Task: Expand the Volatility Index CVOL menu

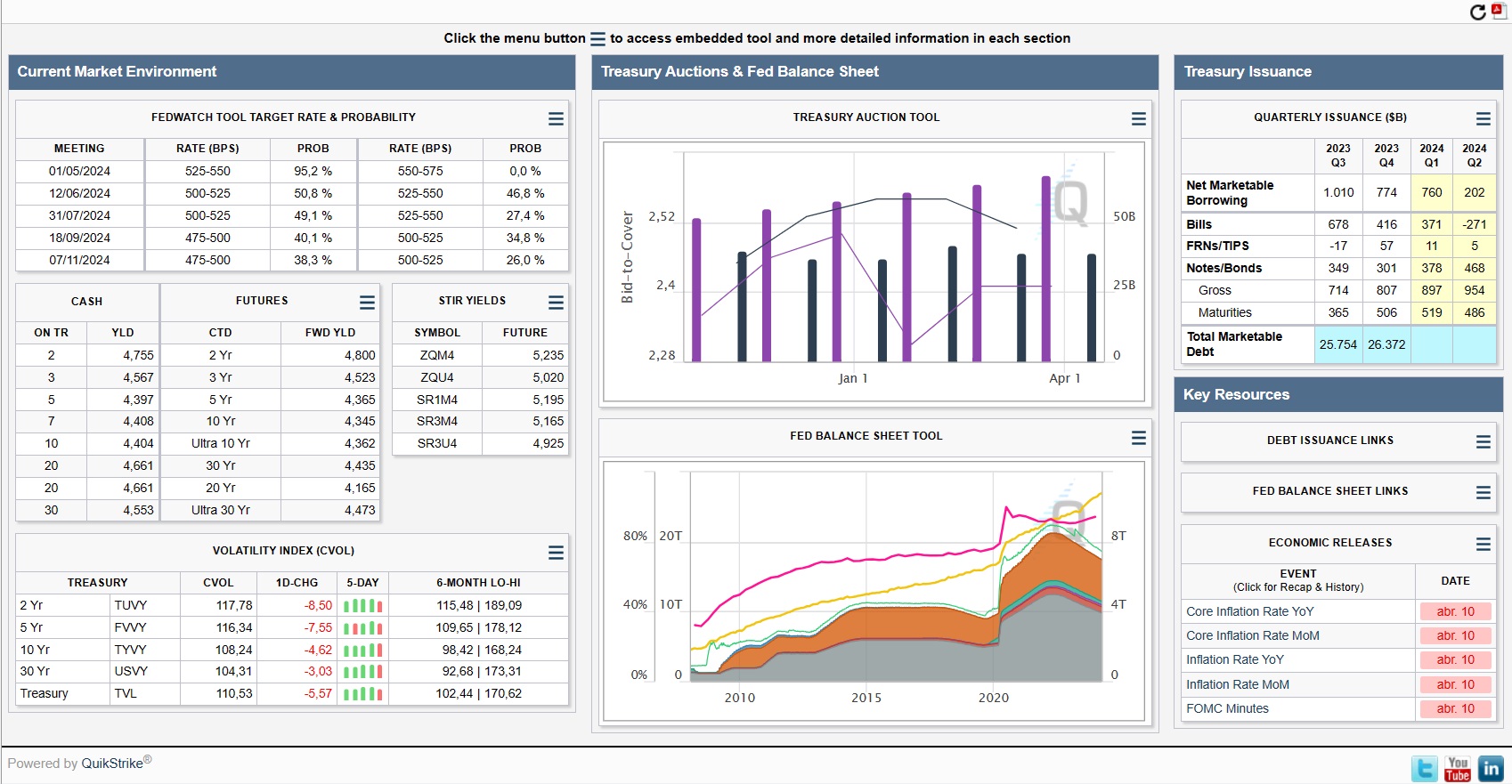Action: [556, 553]
